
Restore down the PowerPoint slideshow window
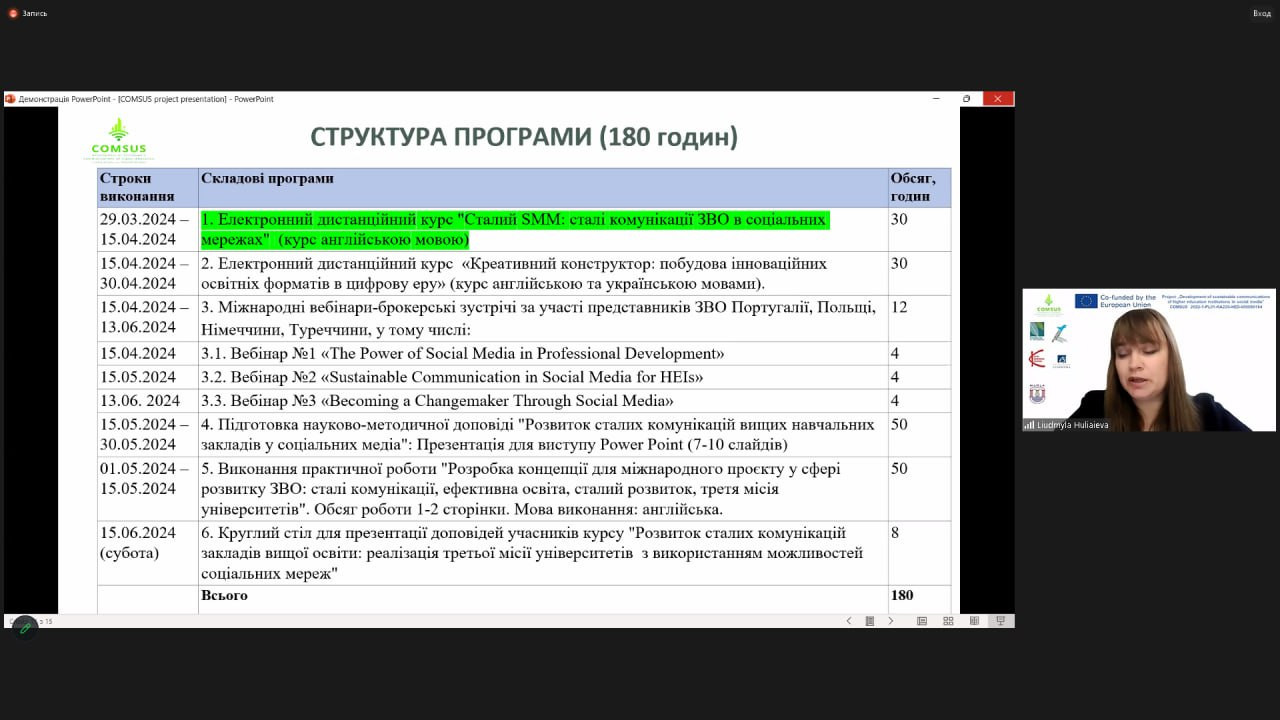(x=966, y=99)
